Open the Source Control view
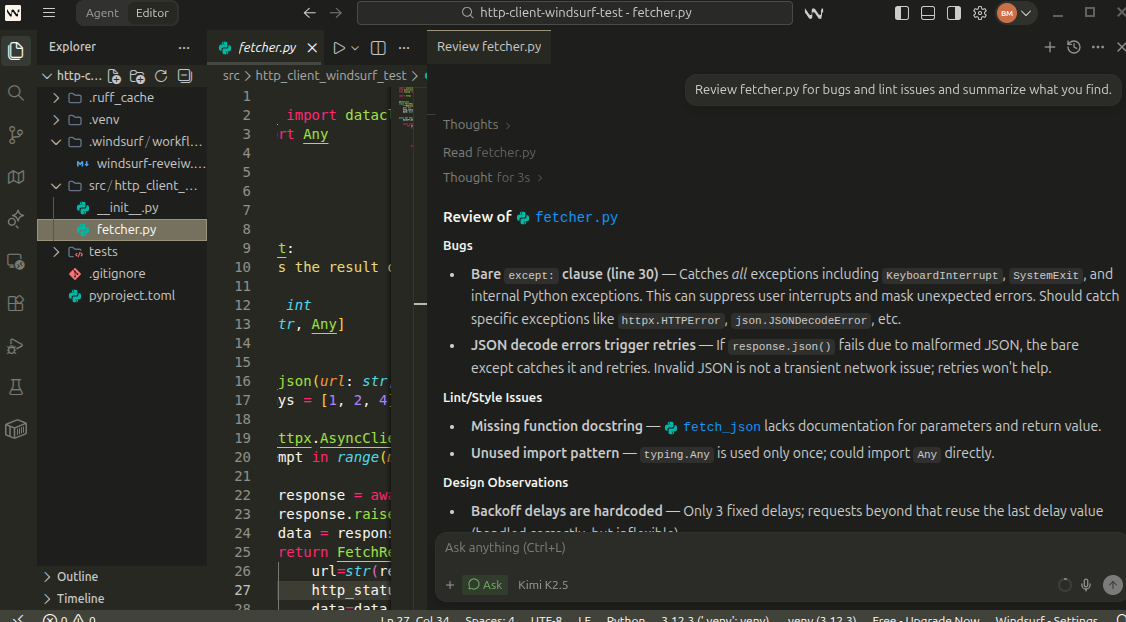This screenshot has height=622, width=1126. click(x=16, y=135)
